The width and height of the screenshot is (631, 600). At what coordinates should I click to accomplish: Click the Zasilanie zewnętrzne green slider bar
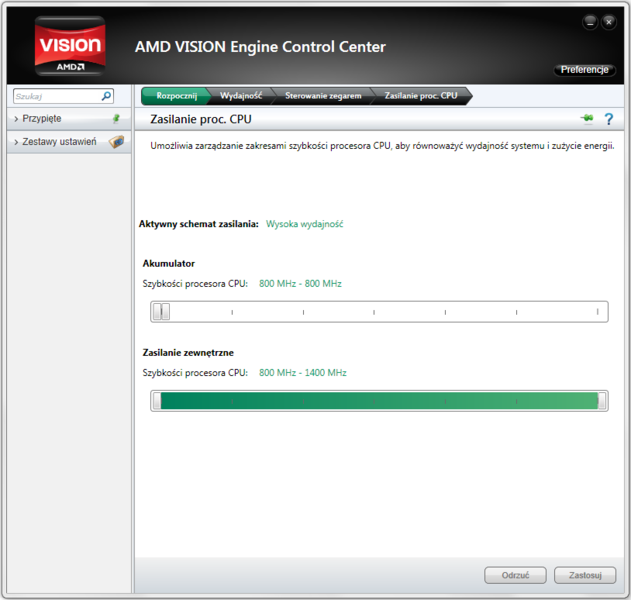tap(379, 401)
